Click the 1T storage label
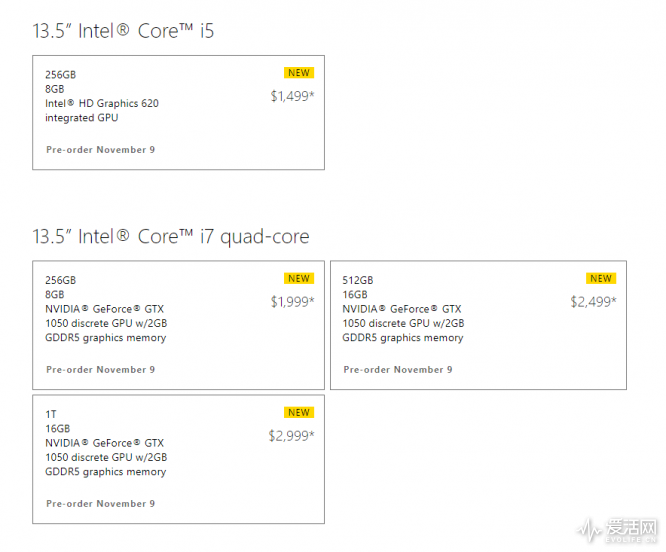666x552 pixels. (51, 414)
